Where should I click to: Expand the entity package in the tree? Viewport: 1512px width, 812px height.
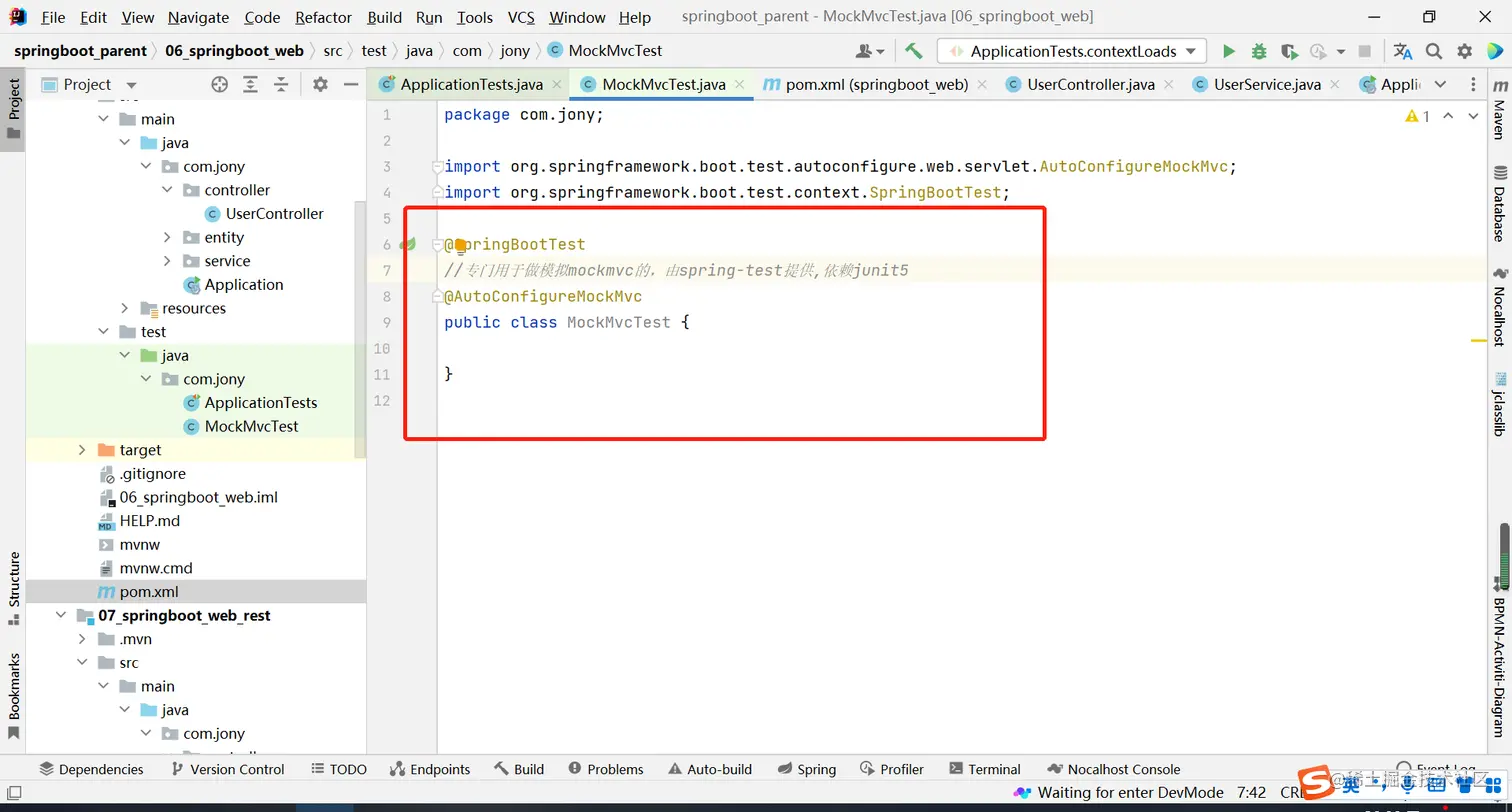pyautogui.click(x=167, y=237)
